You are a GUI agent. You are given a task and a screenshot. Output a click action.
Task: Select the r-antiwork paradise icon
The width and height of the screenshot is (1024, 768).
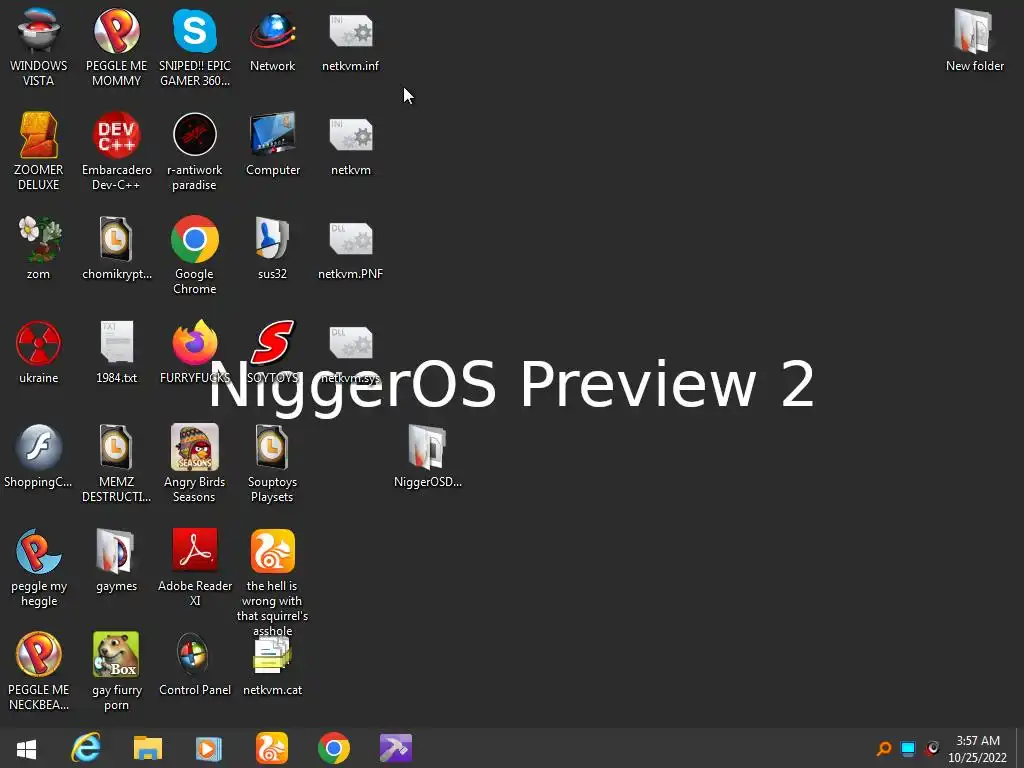(x=195, y=151)
